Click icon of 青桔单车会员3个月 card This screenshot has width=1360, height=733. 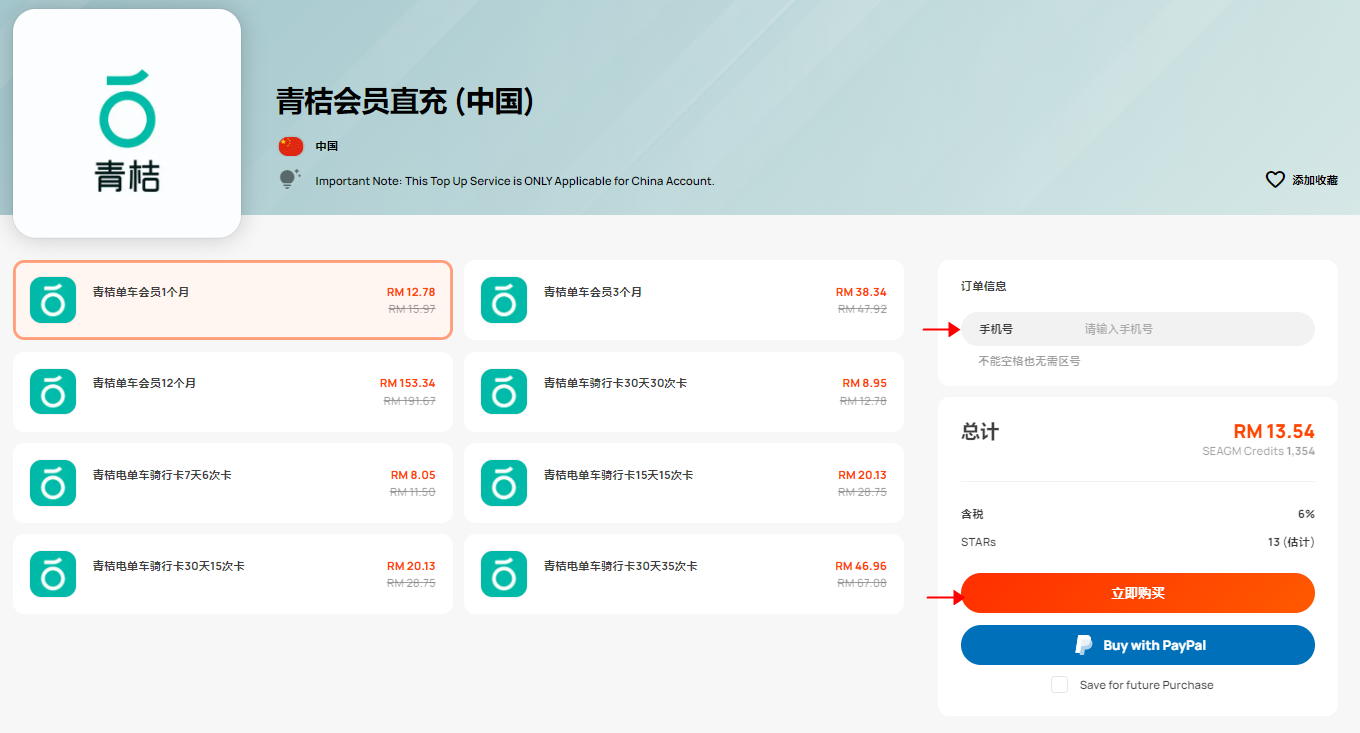click(x=504, y=300)
